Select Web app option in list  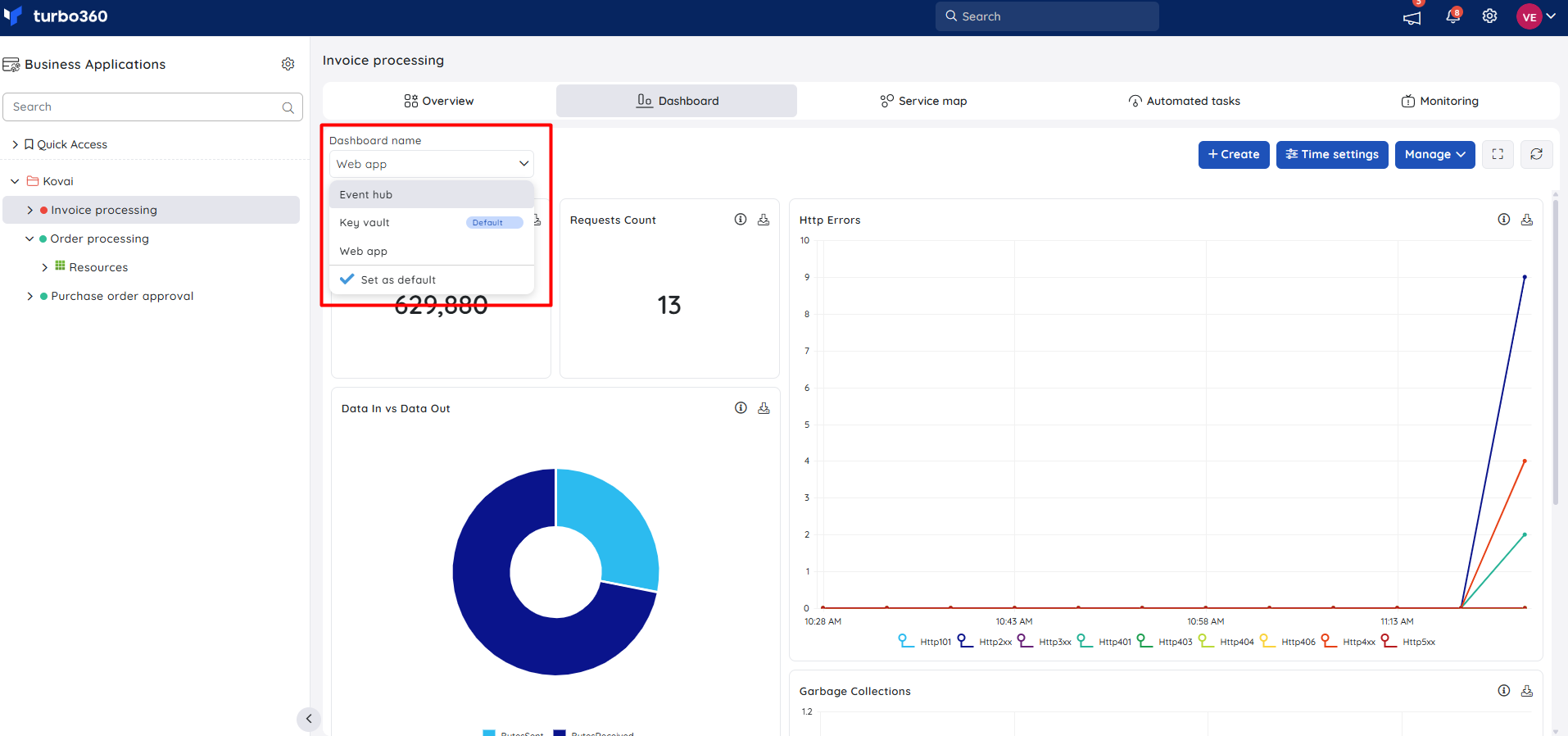(x=432, y=251)
